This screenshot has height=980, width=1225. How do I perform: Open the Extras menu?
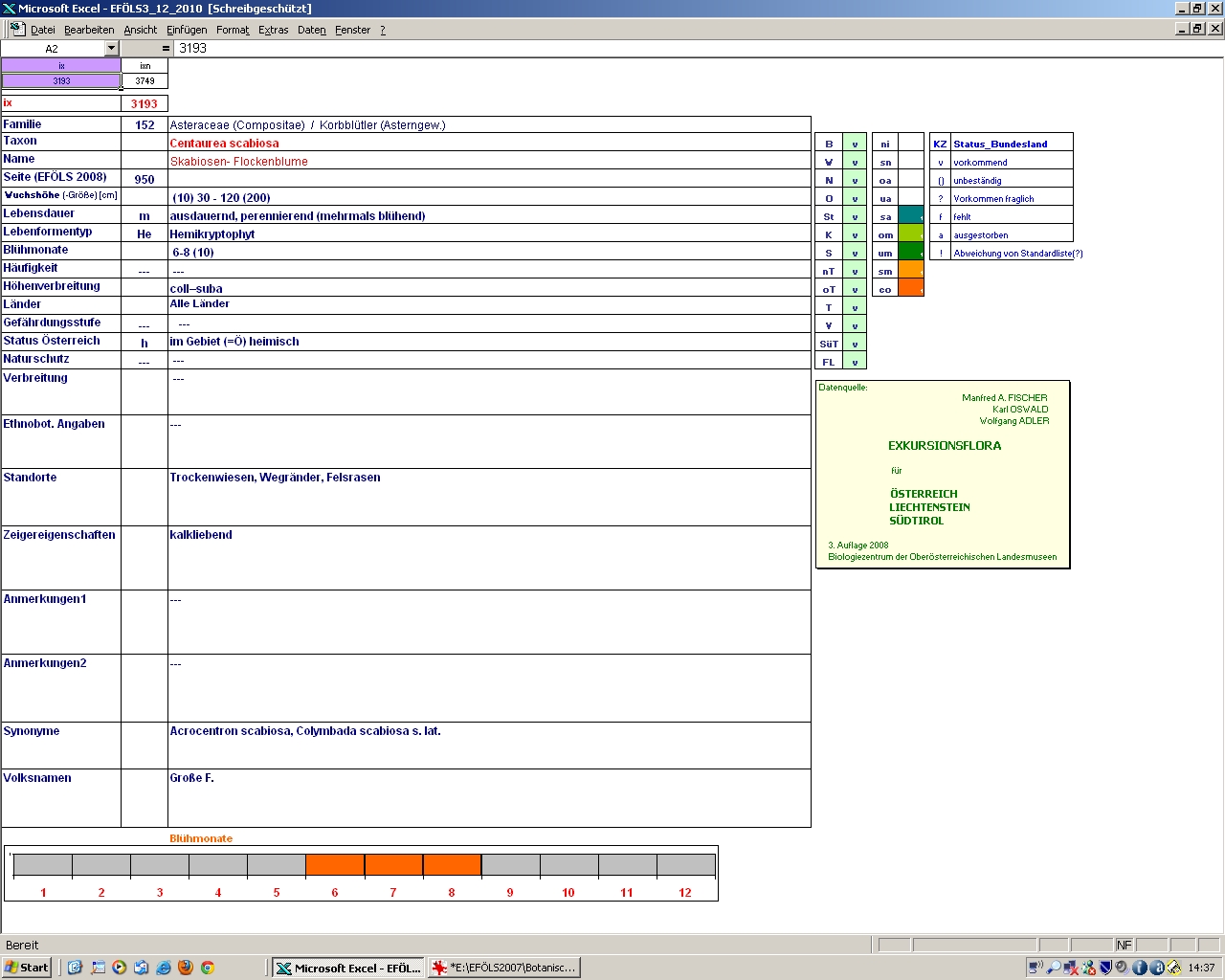click(x=273, y=30)
